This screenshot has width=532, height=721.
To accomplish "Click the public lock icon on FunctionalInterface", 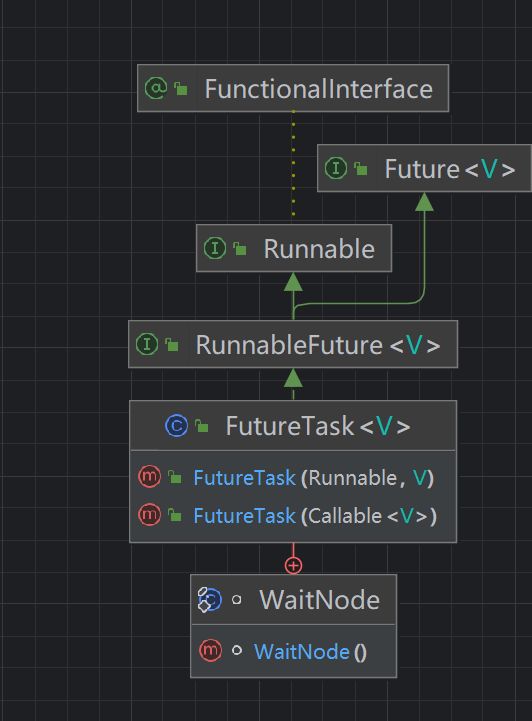I will click(x=181, y=88).
